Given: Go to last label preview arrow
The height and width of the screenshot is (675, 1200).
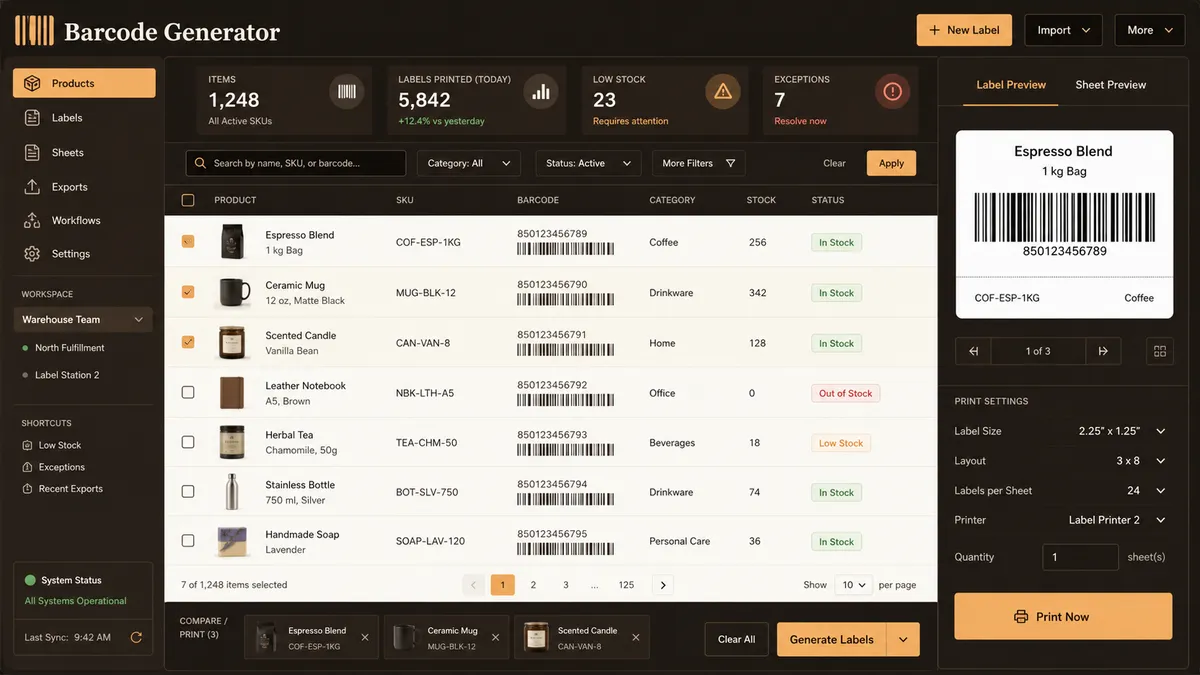Looking at the screenshot, I should (1103, 351).
